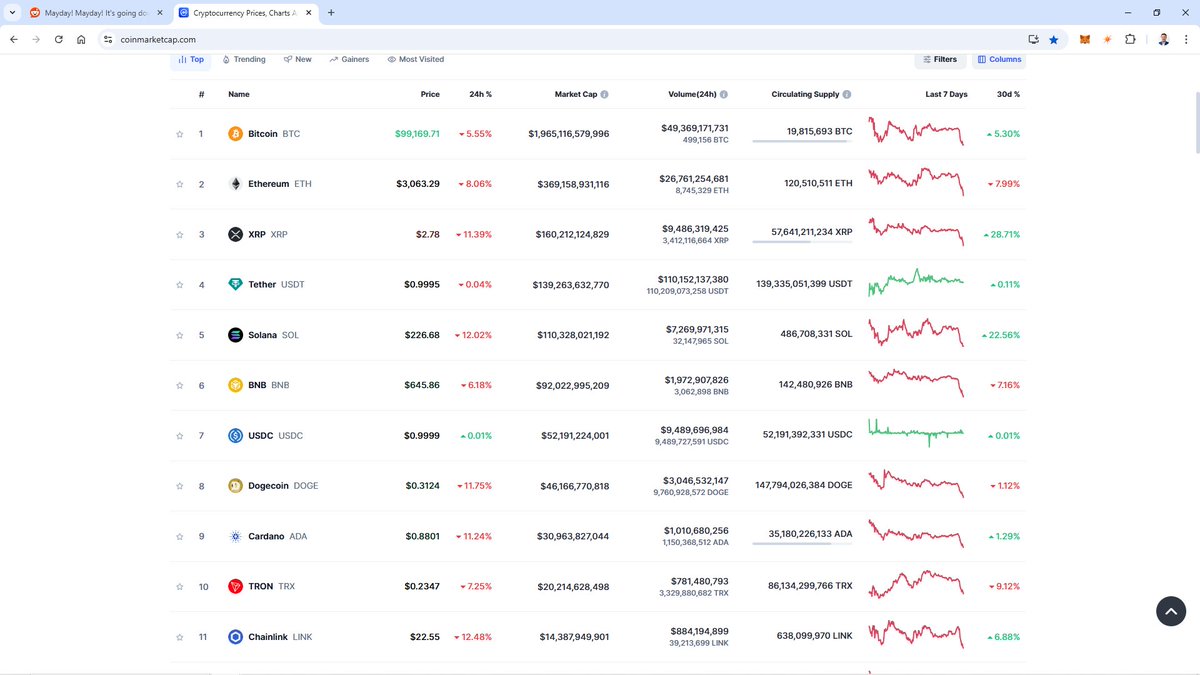Viewport: 1200px width, 675px height.
Task: Reload the page
Action: click(59, 39)
